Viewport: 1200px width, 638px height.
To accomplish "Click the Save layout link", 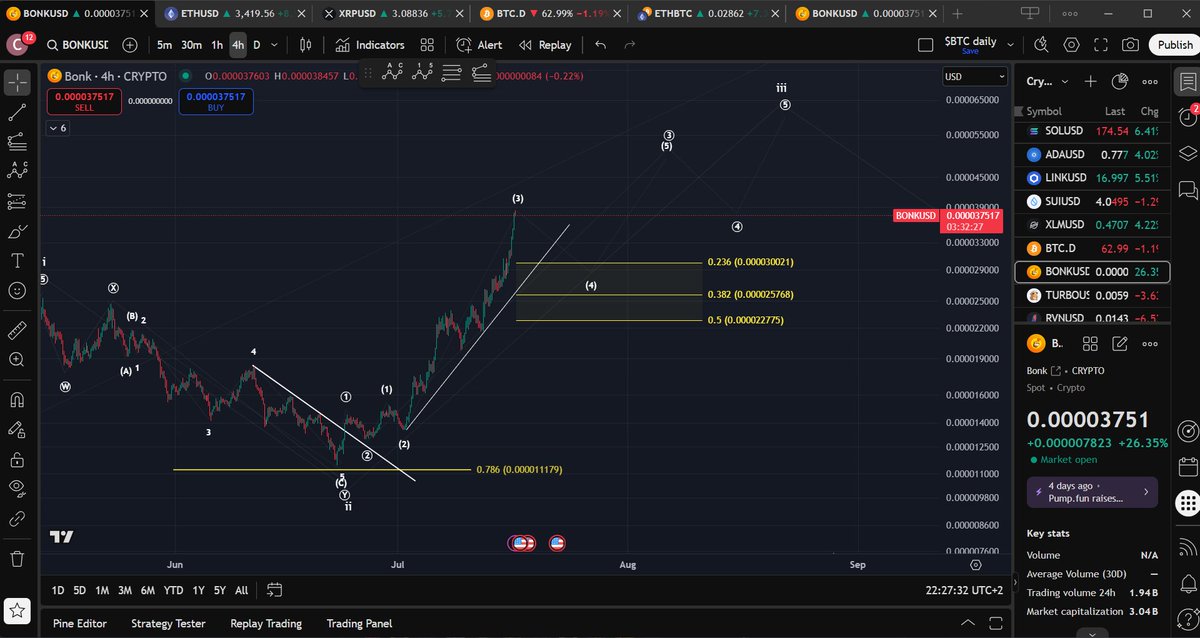I will pos(970,51).
